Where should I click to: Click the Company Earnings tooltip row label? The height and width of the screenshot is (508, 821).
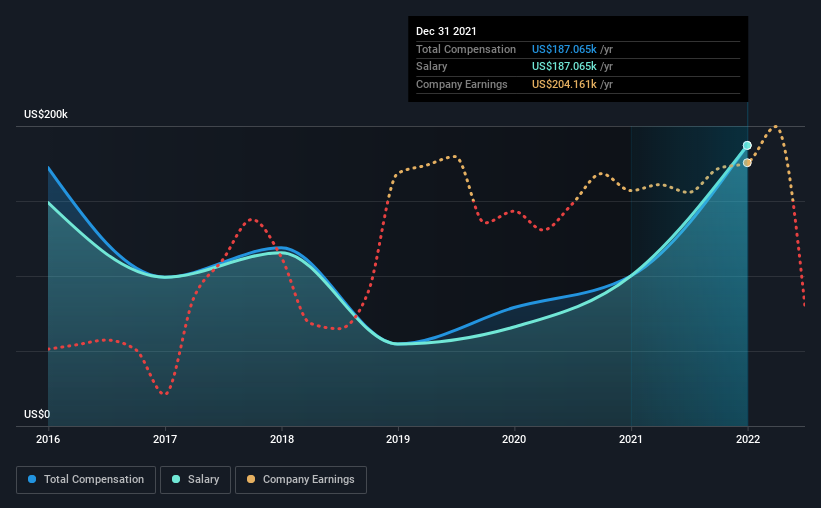click(461, 84)
